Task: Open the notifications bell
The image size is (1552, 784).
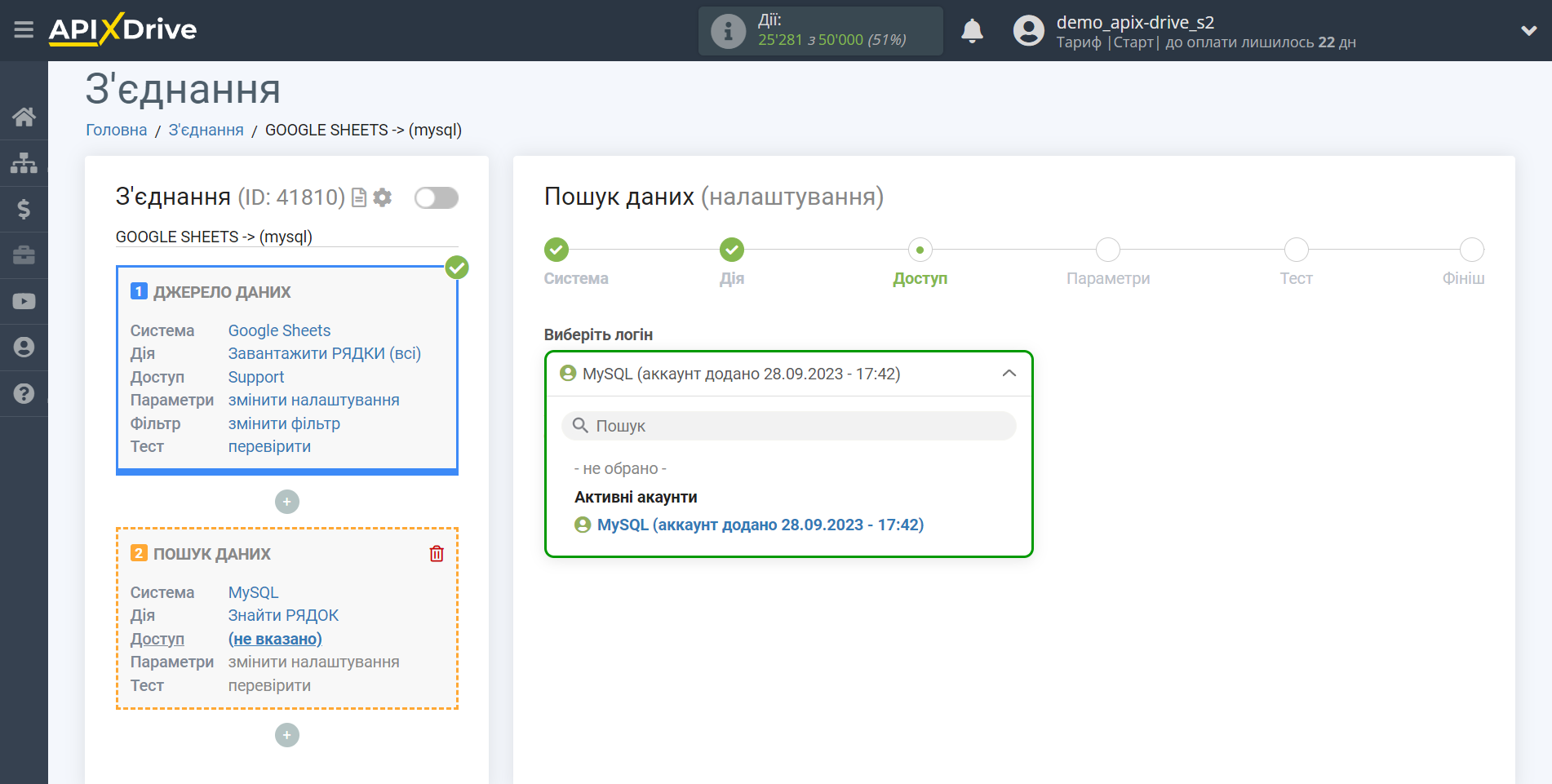Action: (972, 31)
